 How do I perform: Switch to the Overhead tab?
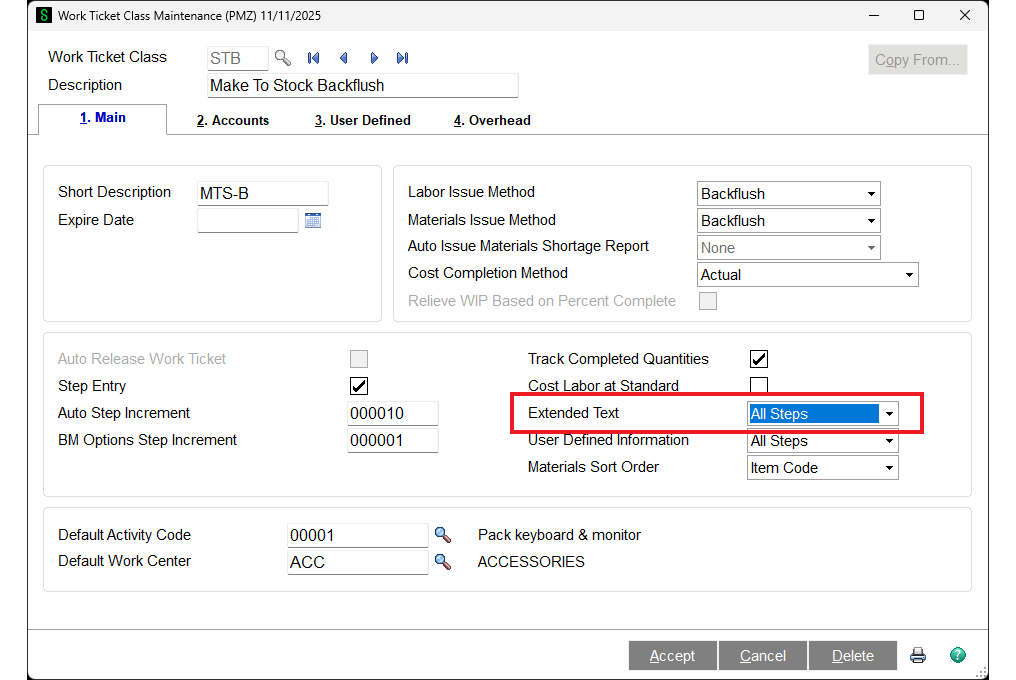click(x=492, y=120)
